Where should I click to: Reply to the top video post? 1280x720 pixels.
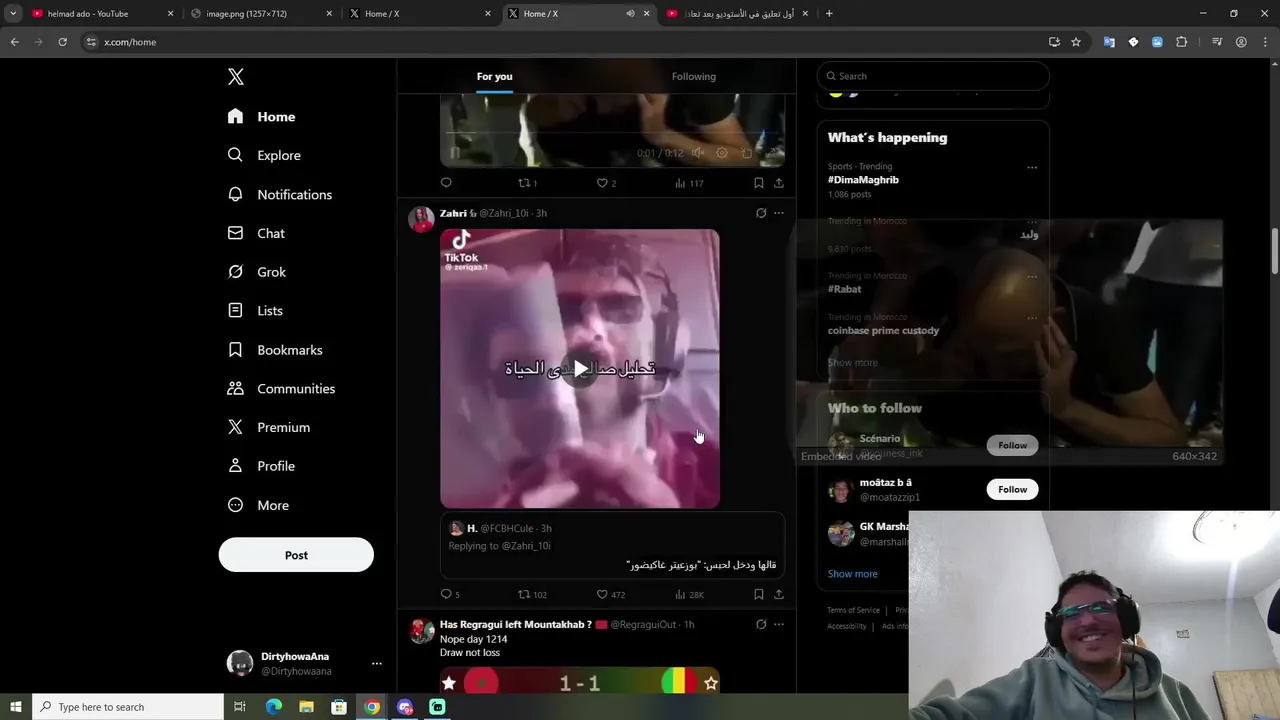446,183
